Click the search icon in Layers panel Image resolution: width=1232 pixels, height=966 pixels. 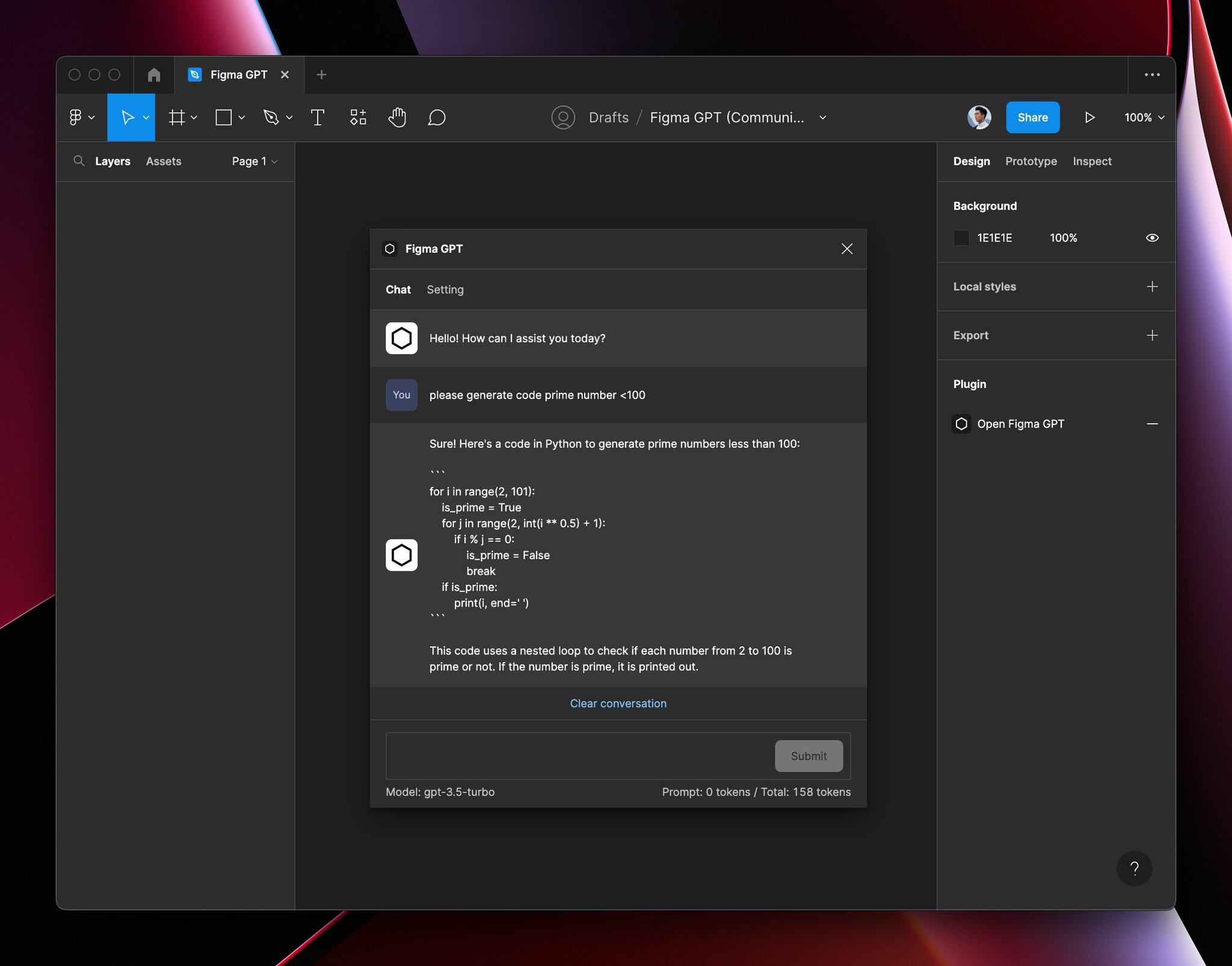[x=79, y=161]
